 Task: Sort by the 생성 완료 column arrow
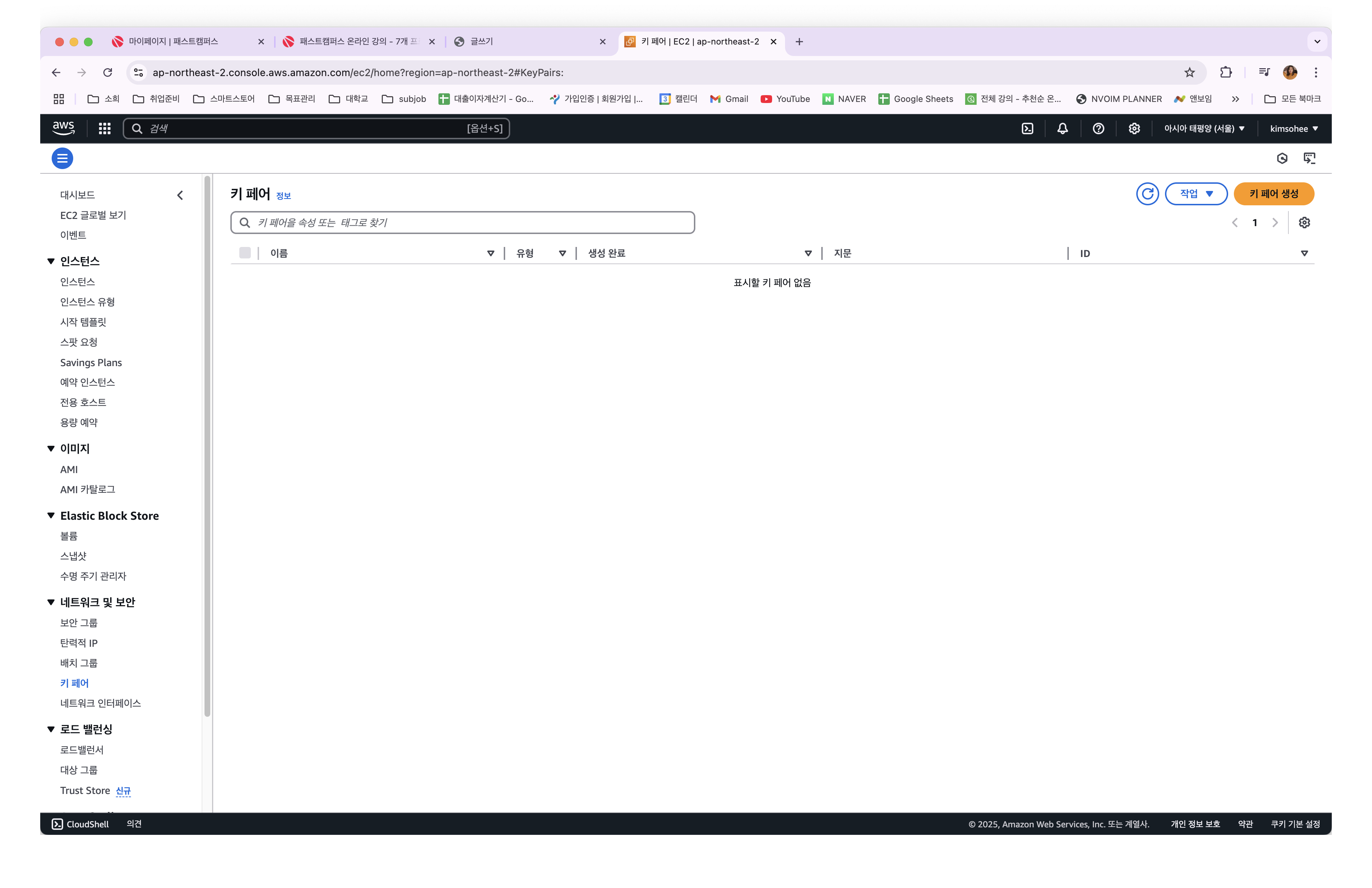[808, 253]
